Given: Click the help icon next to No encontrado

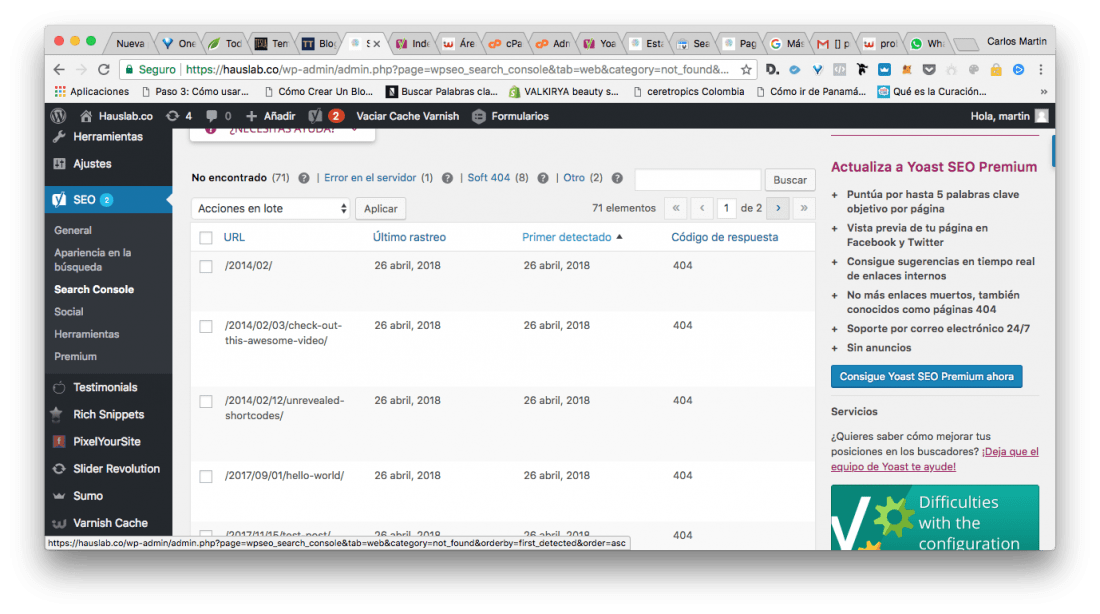Looking at the screenshot, I should point(304,178).
